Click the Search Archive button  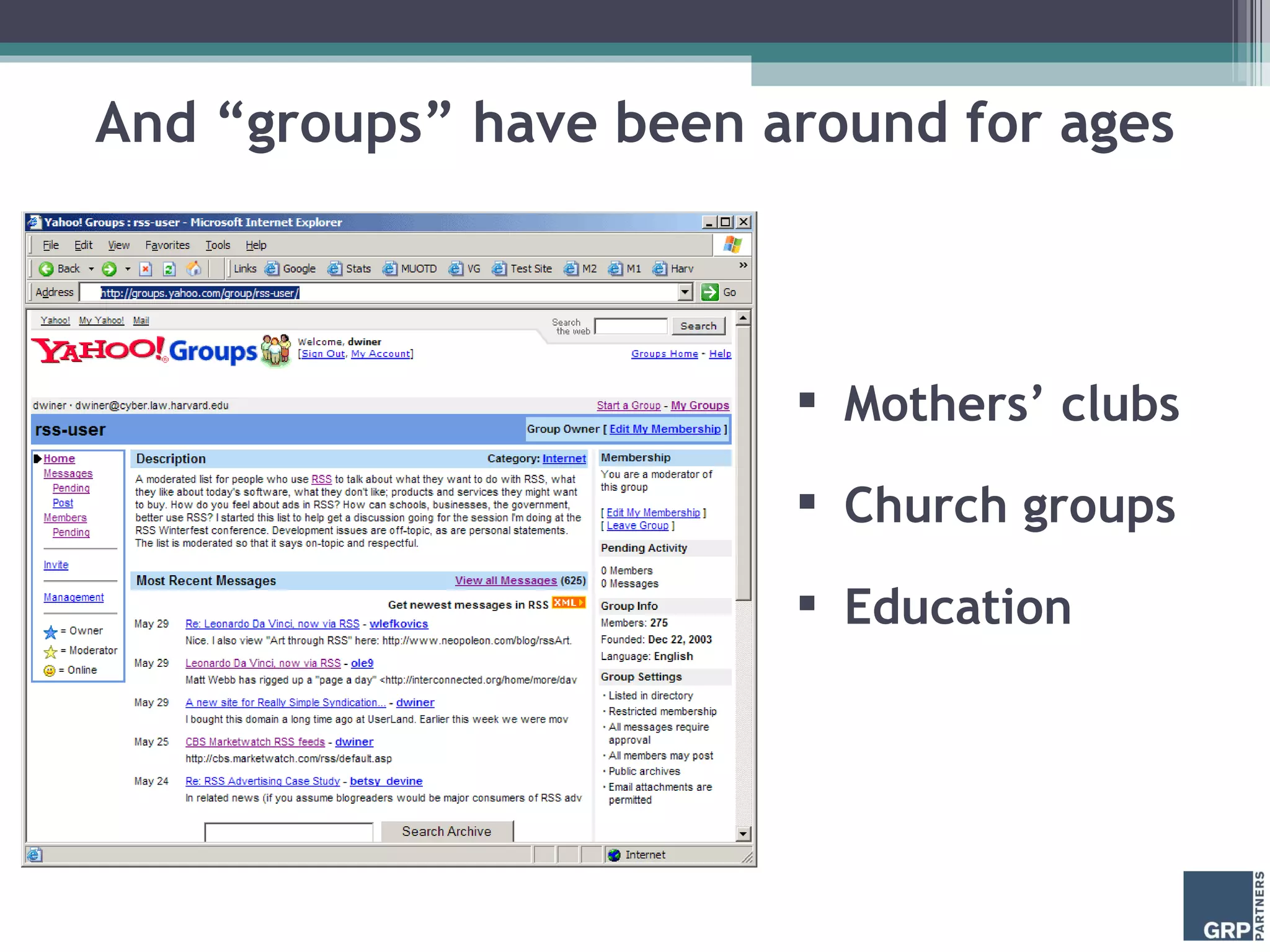tap(446, 831)
